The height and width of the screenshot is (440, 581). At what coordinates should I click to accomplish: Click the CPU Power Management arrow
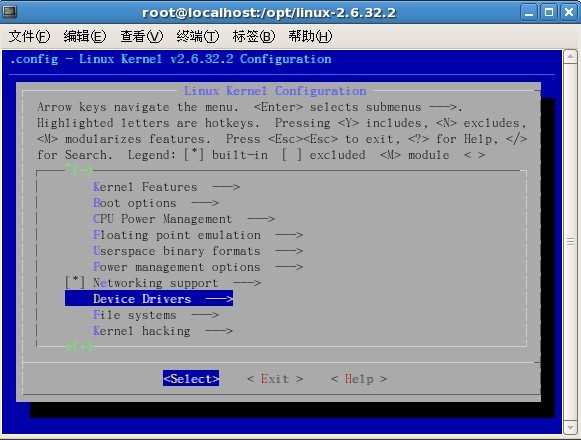(x=261, y=219)
